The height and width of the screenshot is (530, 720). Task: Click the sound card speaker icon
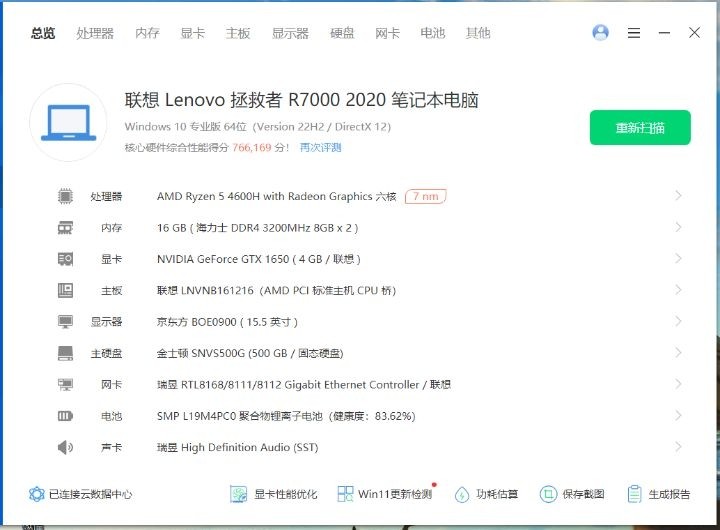pos(65,447)
